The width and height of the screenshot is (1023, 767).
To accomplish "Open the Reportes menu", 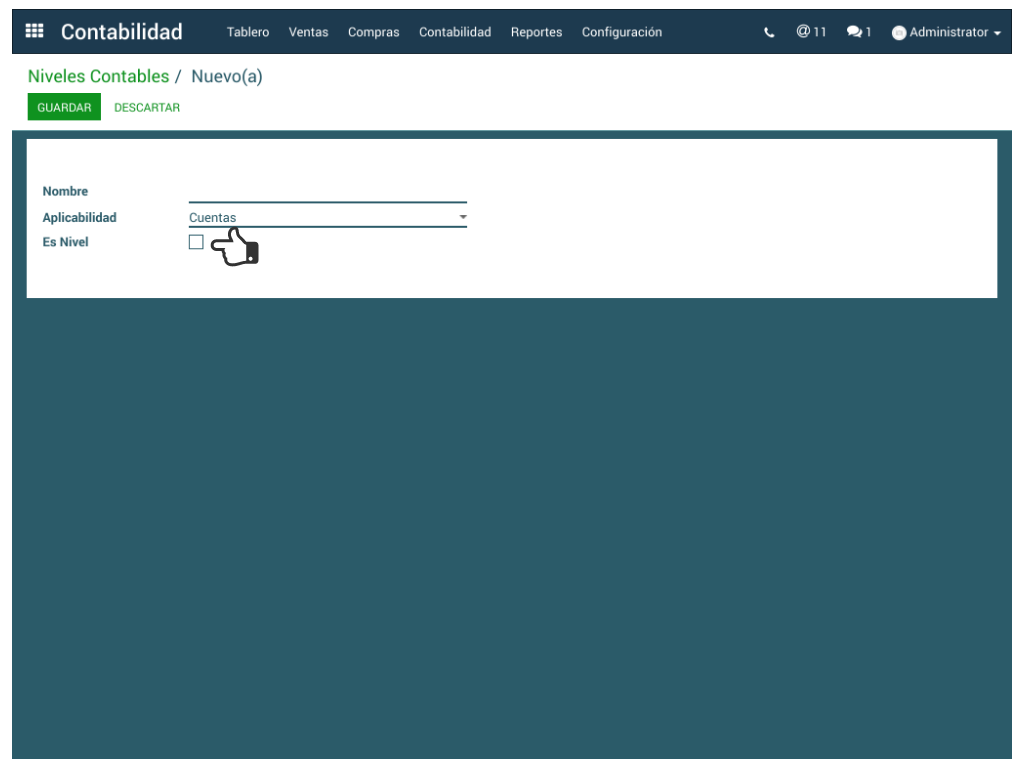I will pyautogui.click(x=536, y=32).
